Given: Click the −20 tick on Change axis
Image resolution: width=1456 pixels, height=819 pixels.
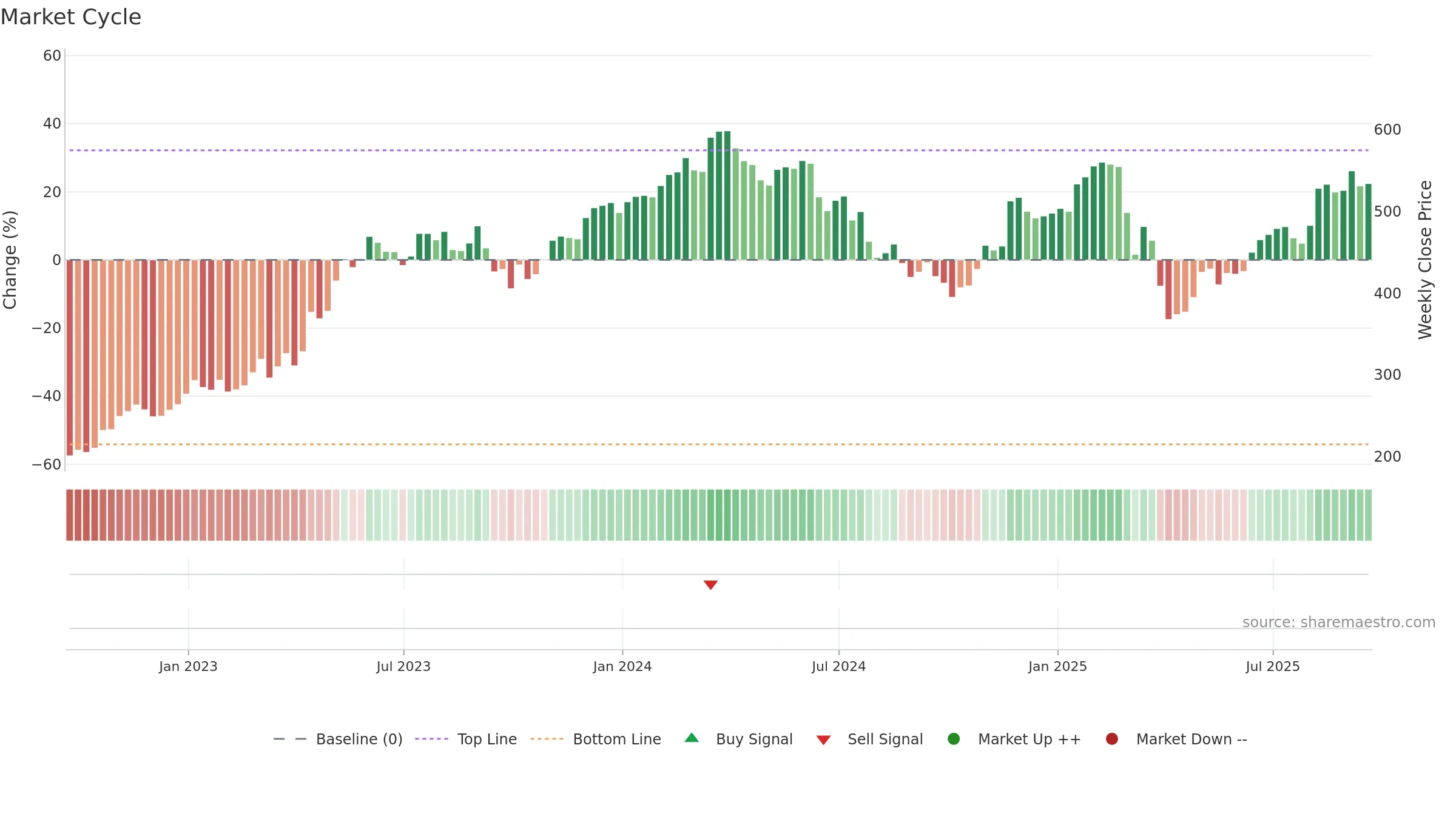Looking at the screenshot, I should pos(47,328).
